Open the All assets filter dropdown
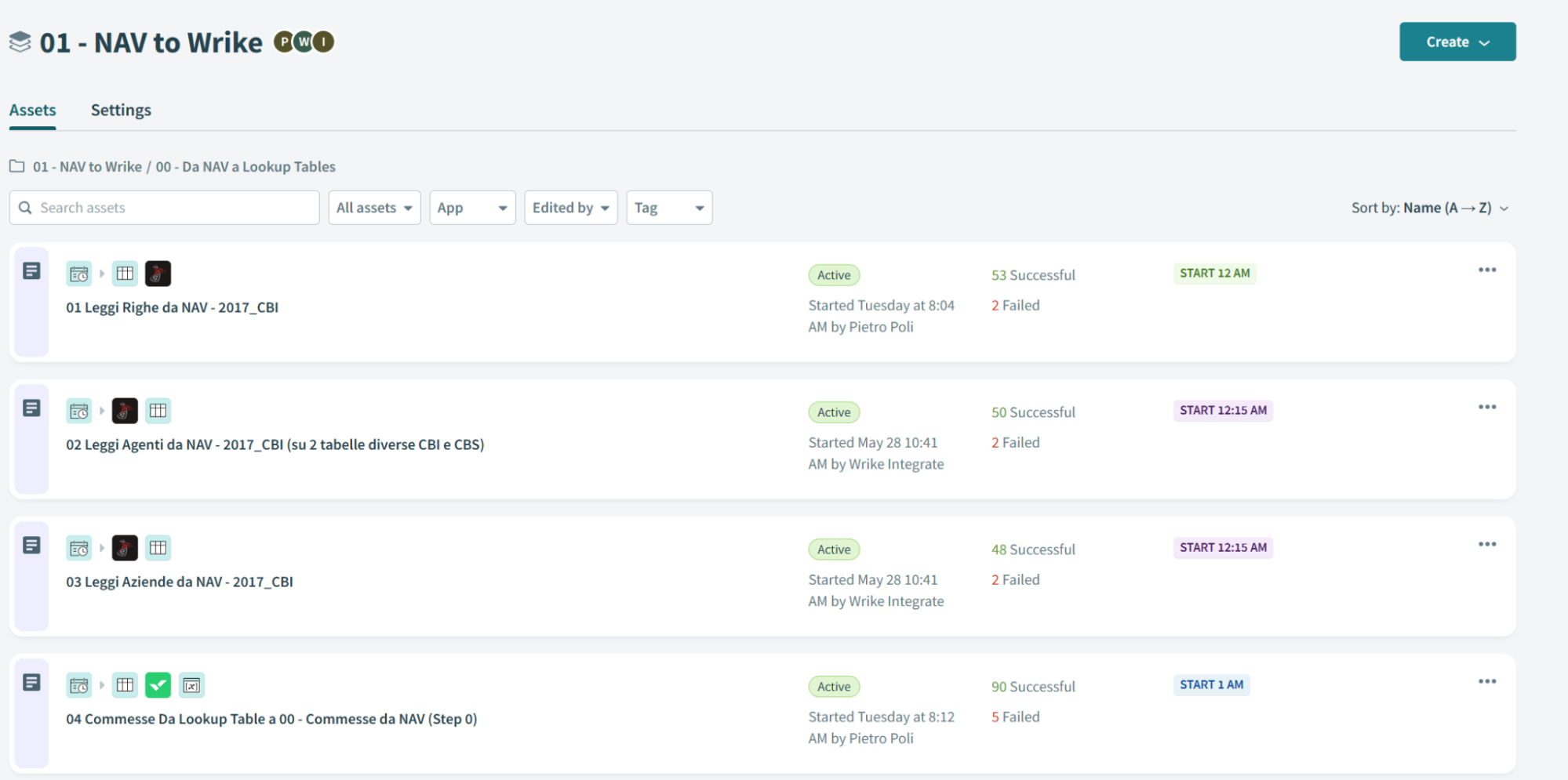This screenshot has width=1568, height=780. 374,208
